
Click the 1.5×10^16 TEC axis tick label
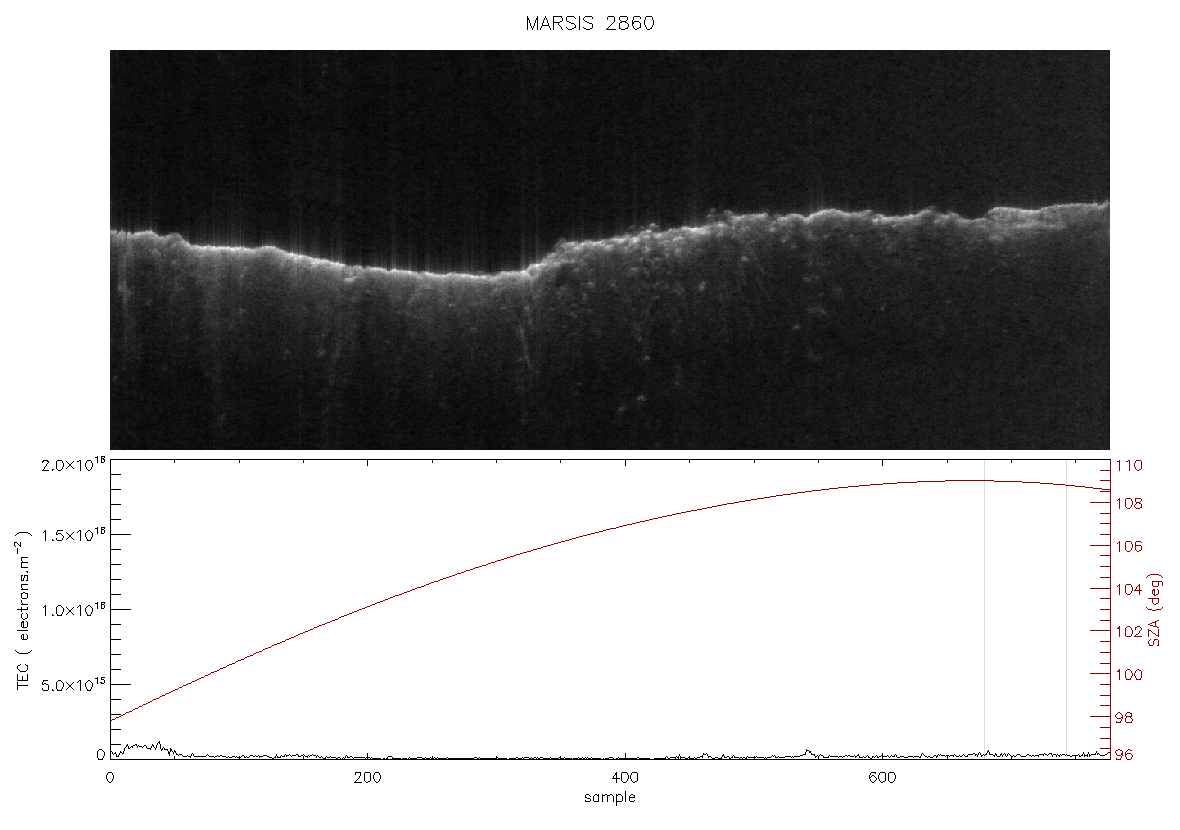click(x=73, y=535)
